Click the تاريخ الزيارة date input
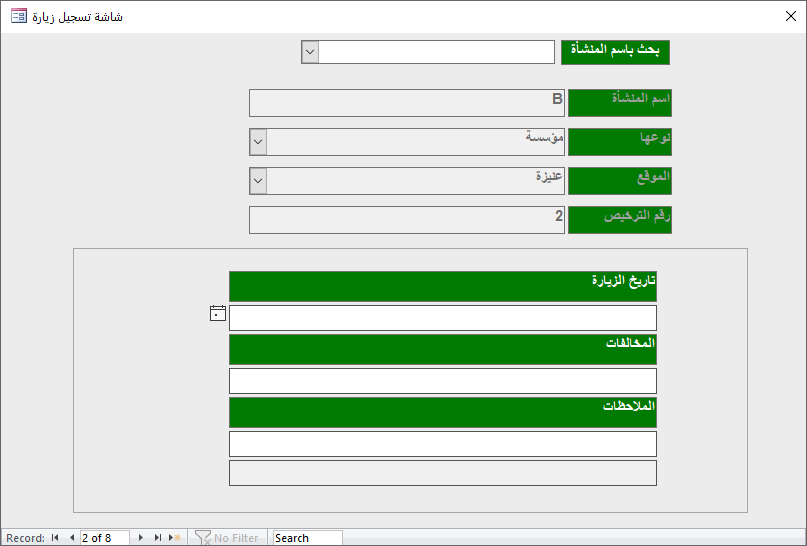The height and width of the screenshot is (546, 807). pos(443,318)
